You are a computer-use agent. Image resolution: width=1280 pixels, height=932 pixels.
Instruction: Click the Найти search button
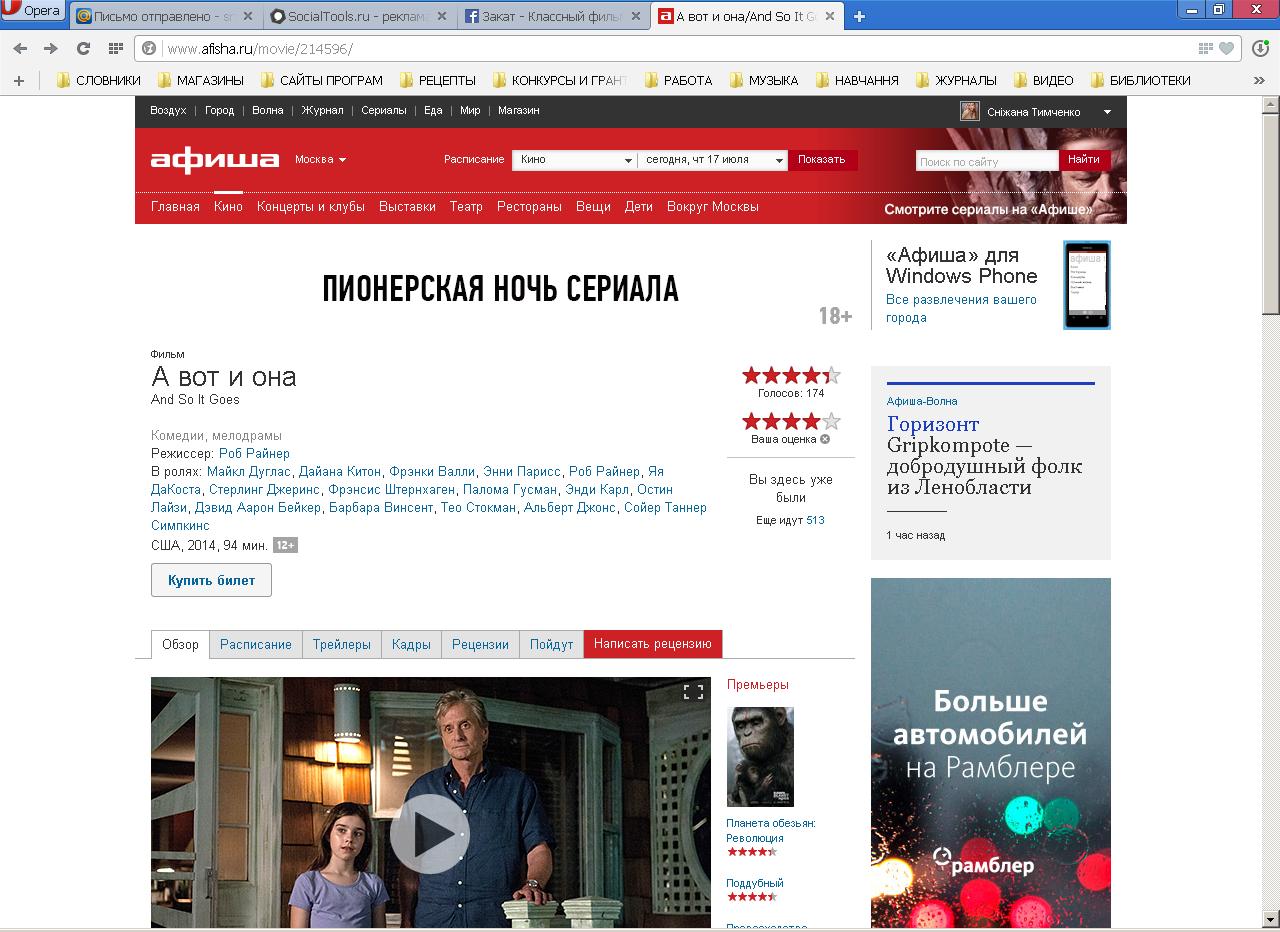(x=1084, y=160)
